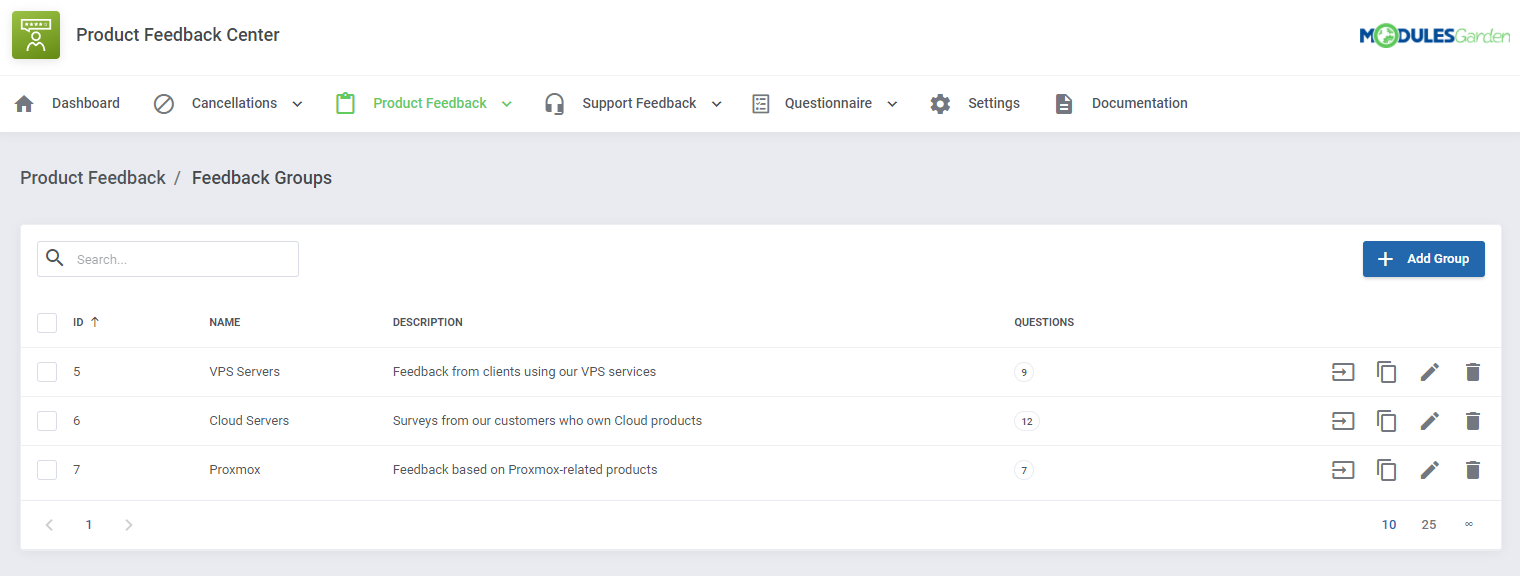Open the Documentation page icon
The width and height of the screenshot is (1520, 576).
pyautogui.click(x=1063, y=103)
